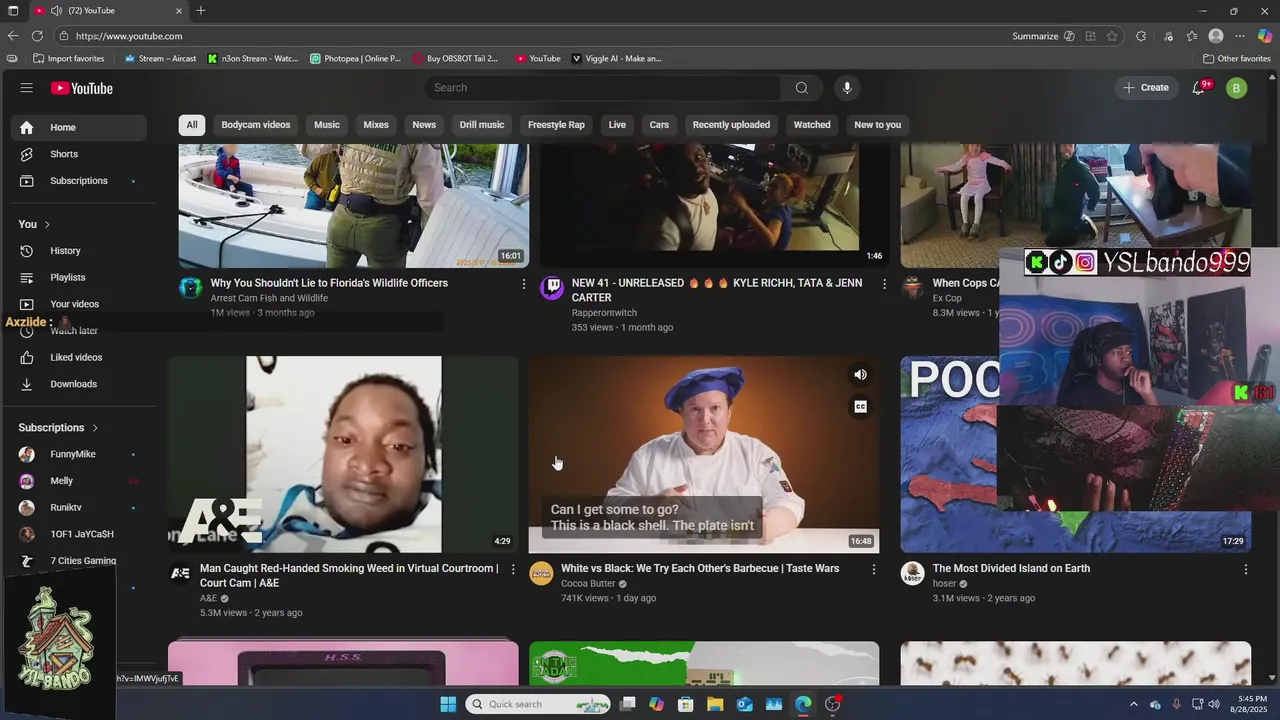Select the Bodycam videos chip

(256, 125)
